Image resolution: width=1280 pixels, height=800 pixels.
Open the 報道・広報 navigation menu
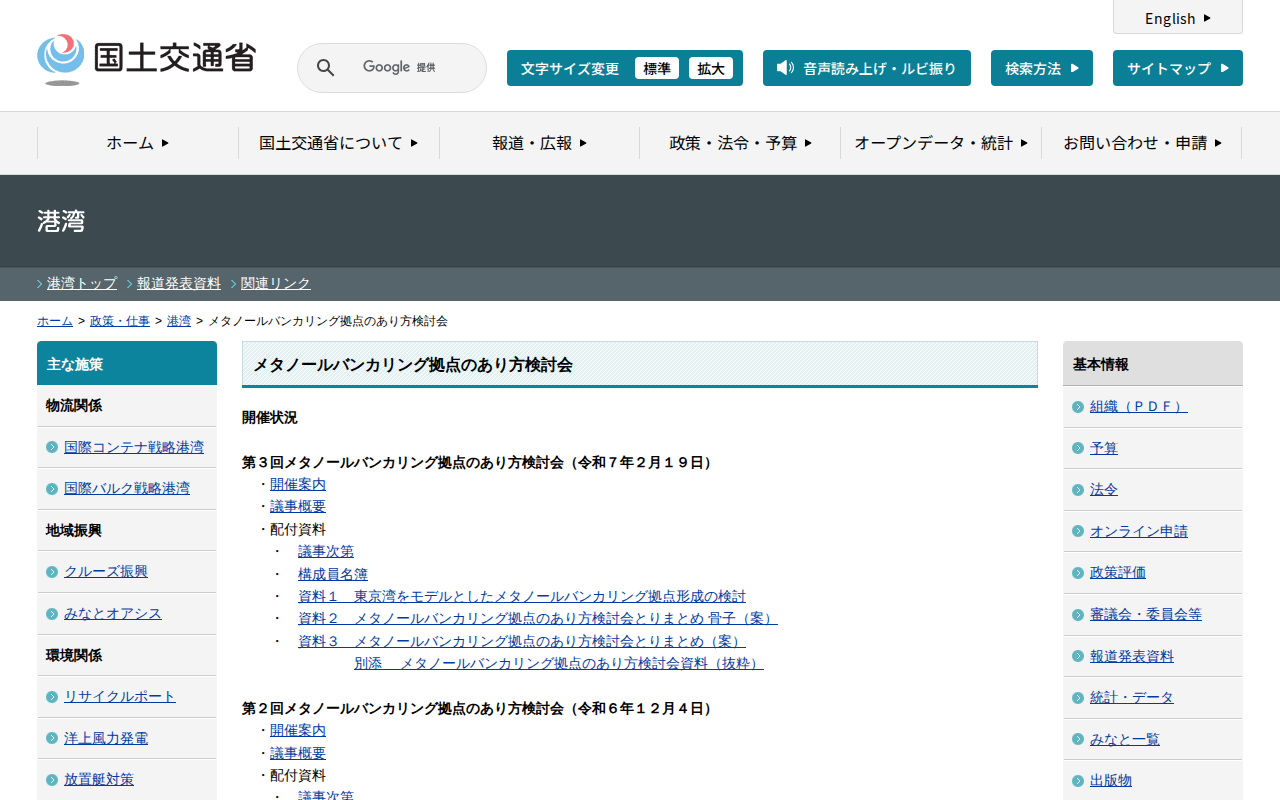point(539,143)
